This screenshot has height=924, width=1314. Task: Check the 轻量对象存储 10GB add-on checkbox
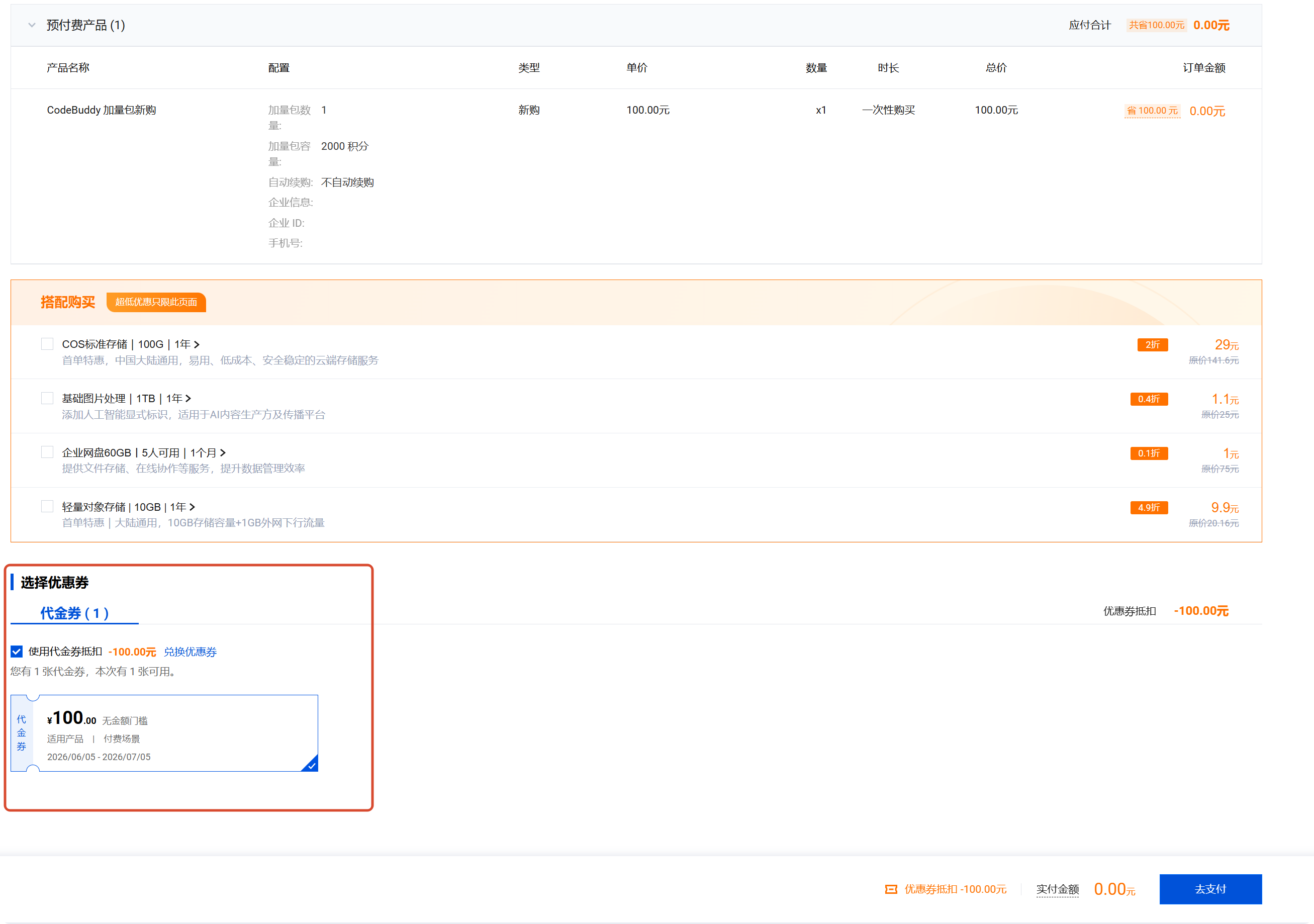coord(47,507)
